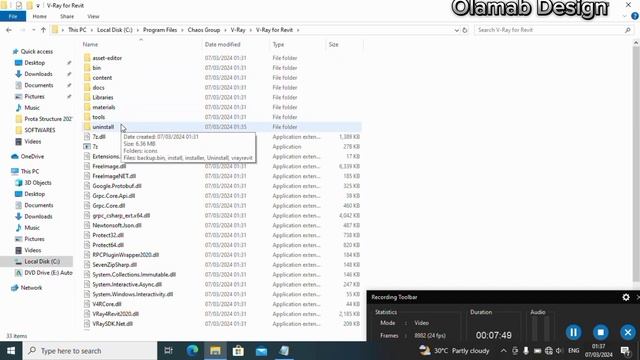The width and height of the screenshot is (640, 360).
Task: Open Explorer help question mark icon
Action: pos(635,16)
